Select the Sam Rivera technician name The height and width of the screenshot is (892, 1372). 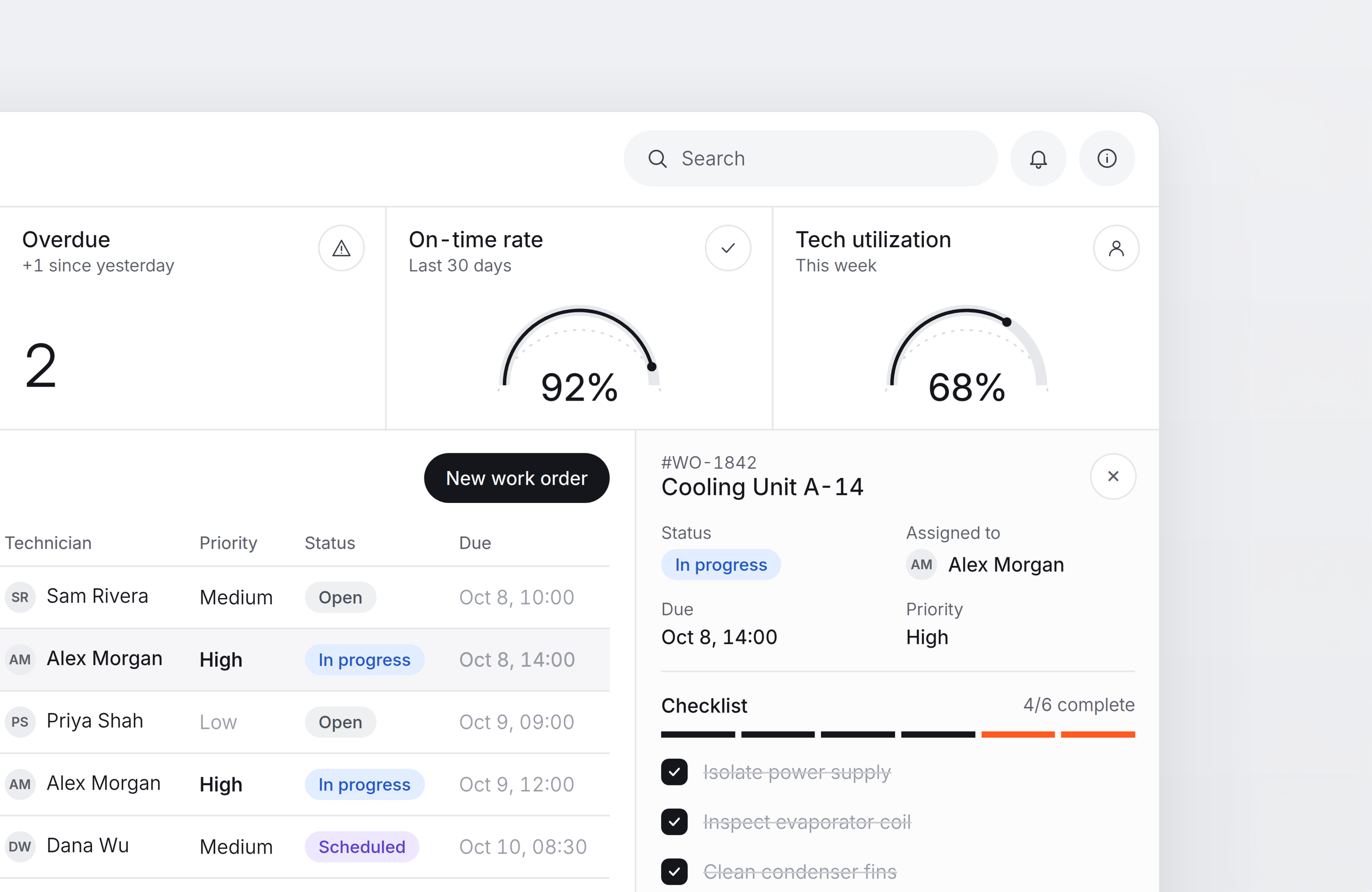click(x=97, y=596)
